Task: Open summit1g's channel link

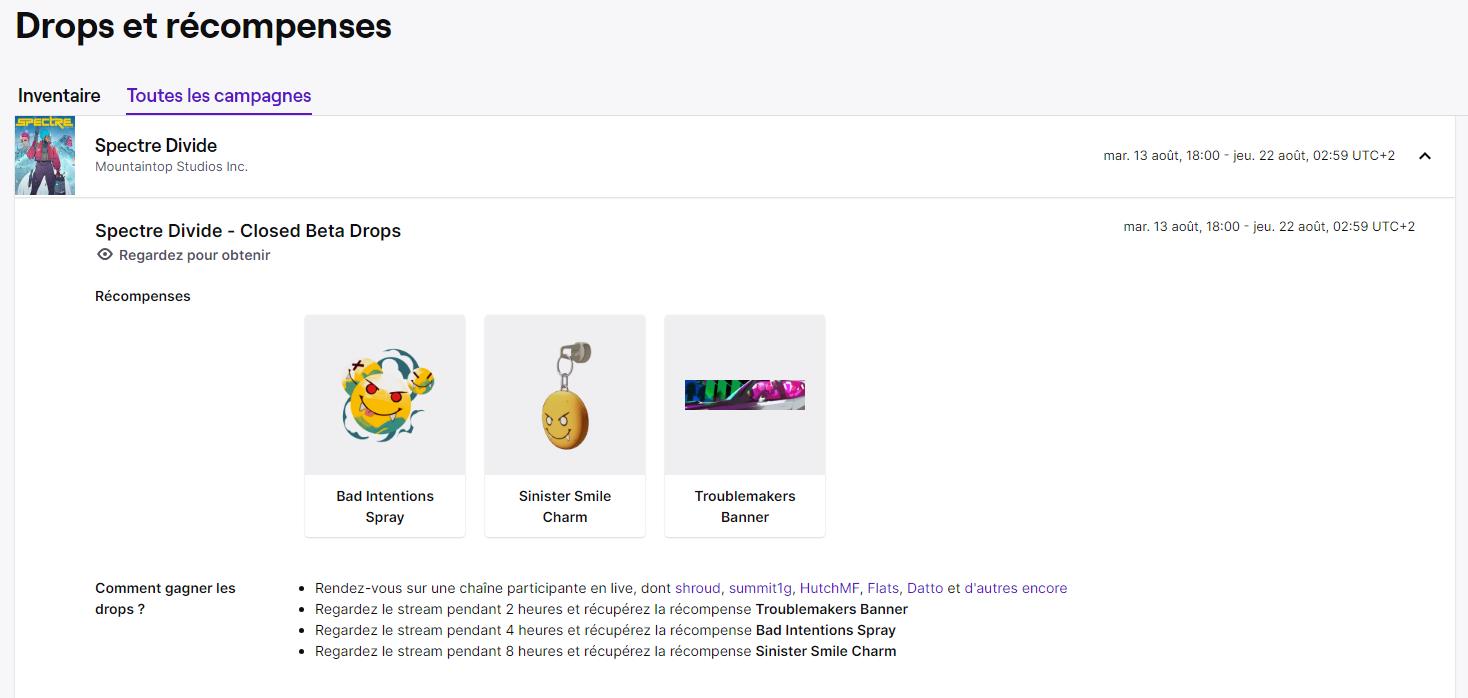Action: (x=761, y=588)
